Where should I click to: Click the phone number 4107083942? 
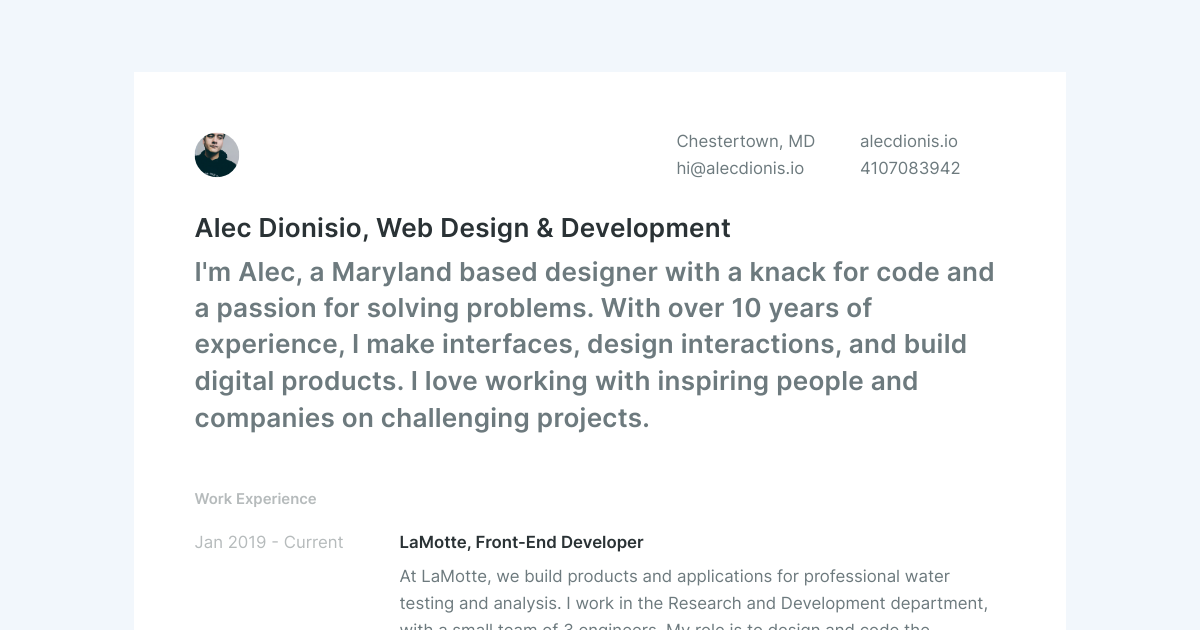[x=909, y=168]
